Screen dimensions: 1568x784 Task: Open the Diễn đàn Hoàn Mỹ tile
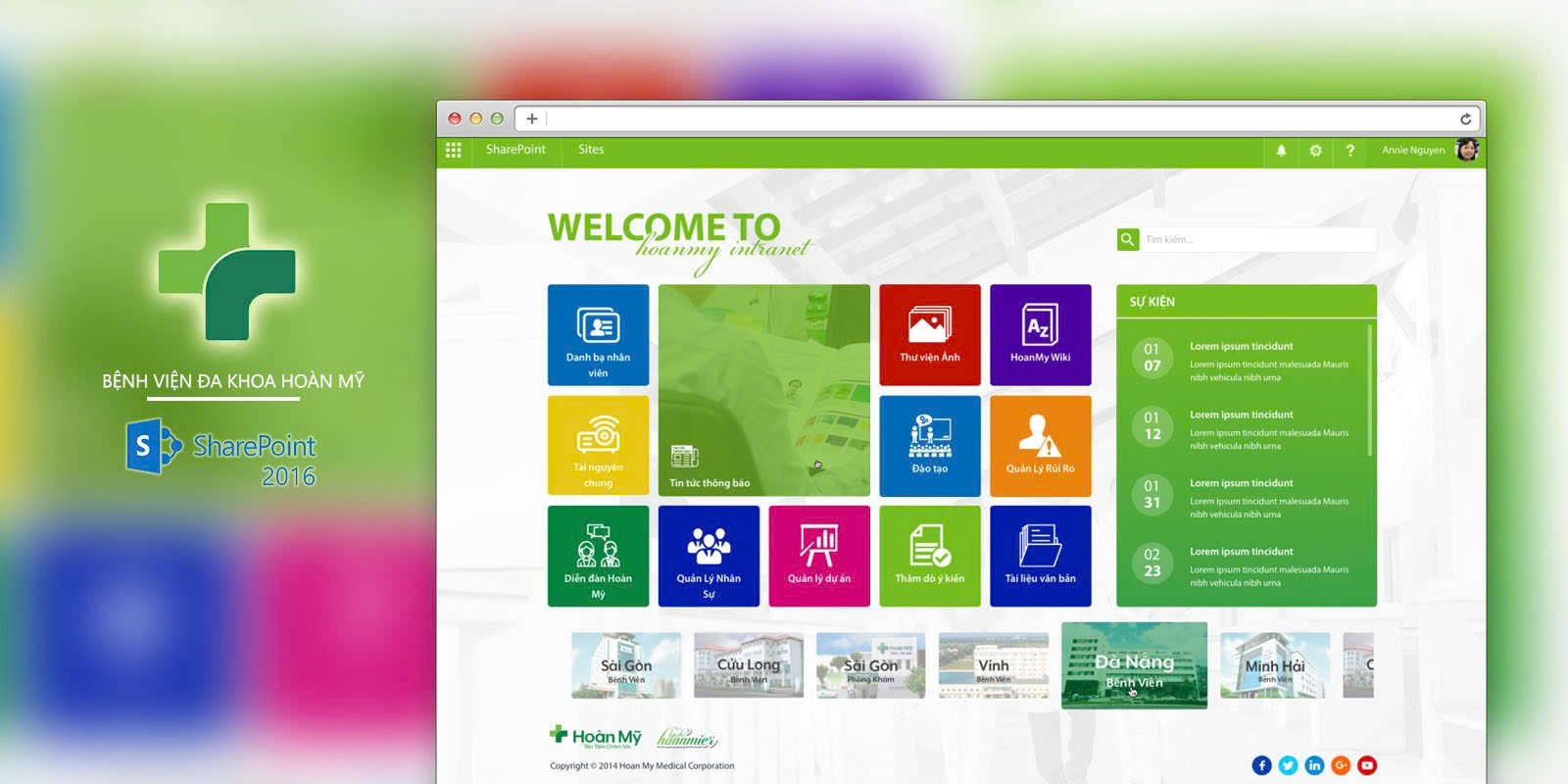598,556
